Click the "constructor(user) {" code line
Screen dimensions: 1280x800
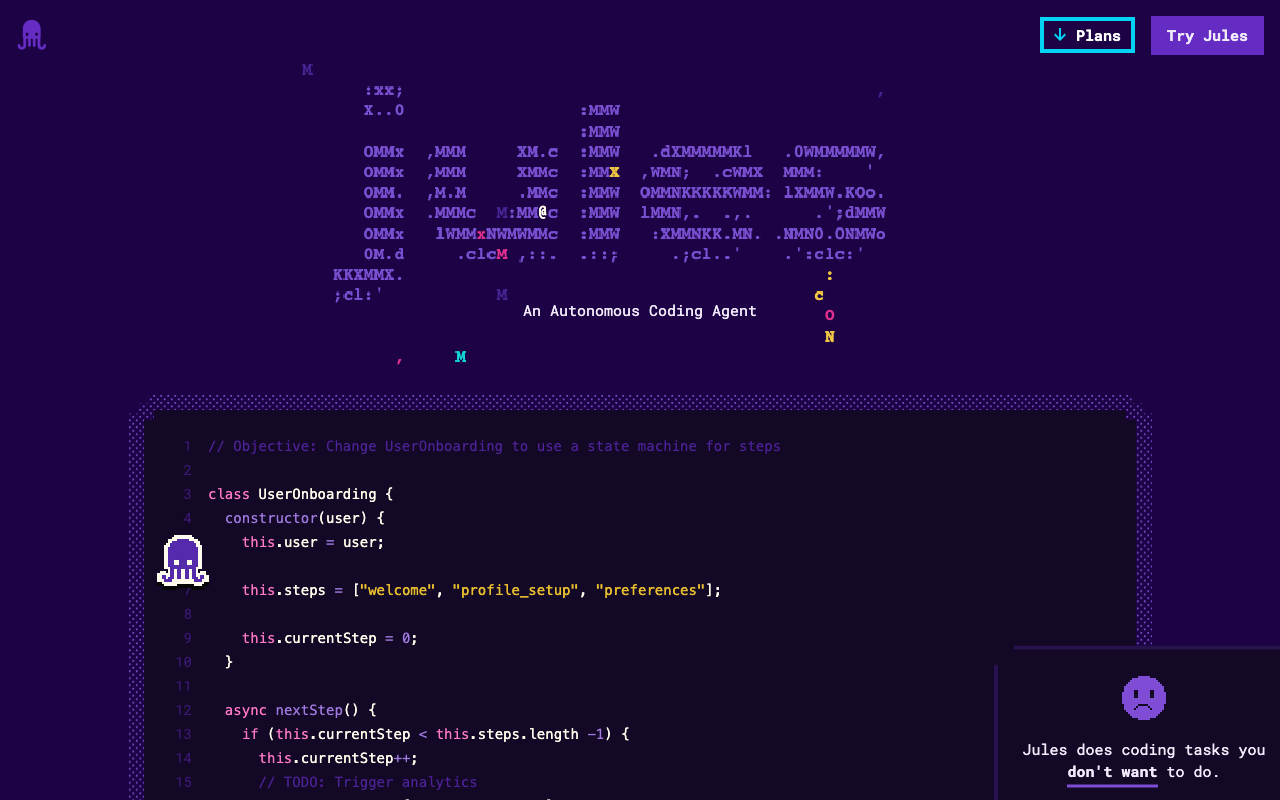[x=305, y=518]
